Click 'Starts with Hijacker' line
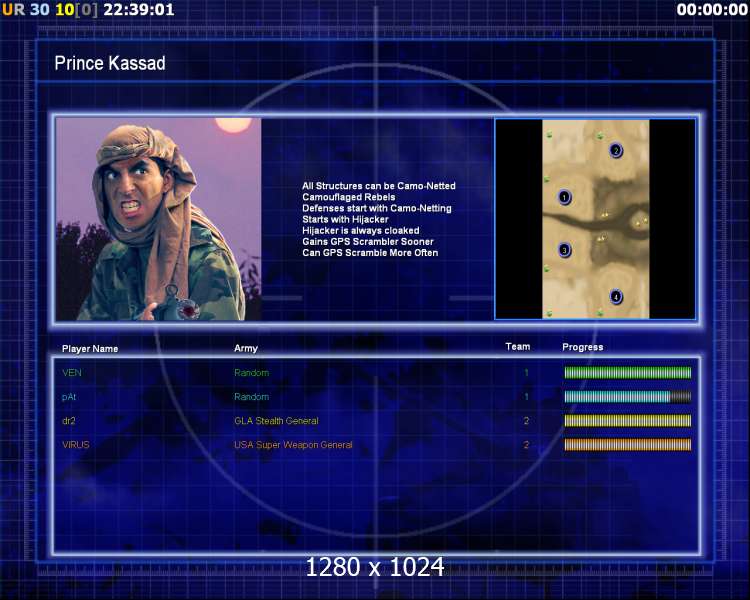Viewport: 750px width, 600px height. pyautogui.click(x=345, y=219)
